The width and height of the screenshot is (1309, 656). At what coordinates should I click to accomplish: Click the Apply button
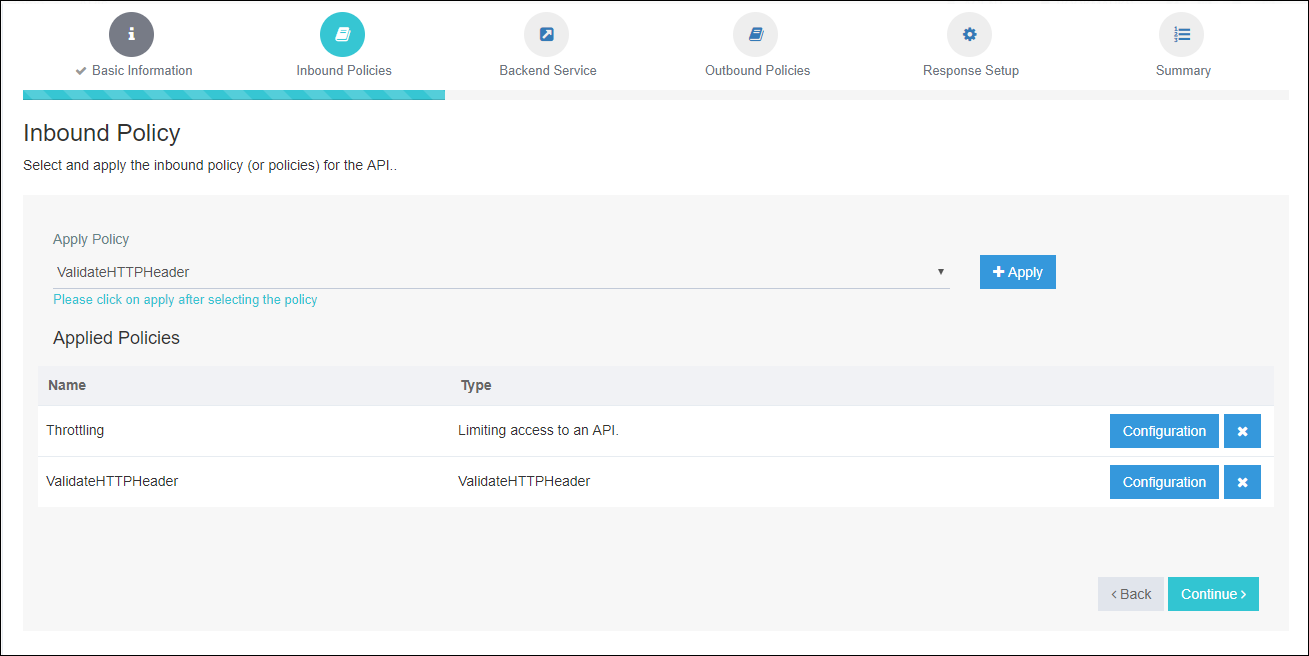point(1017,271)
